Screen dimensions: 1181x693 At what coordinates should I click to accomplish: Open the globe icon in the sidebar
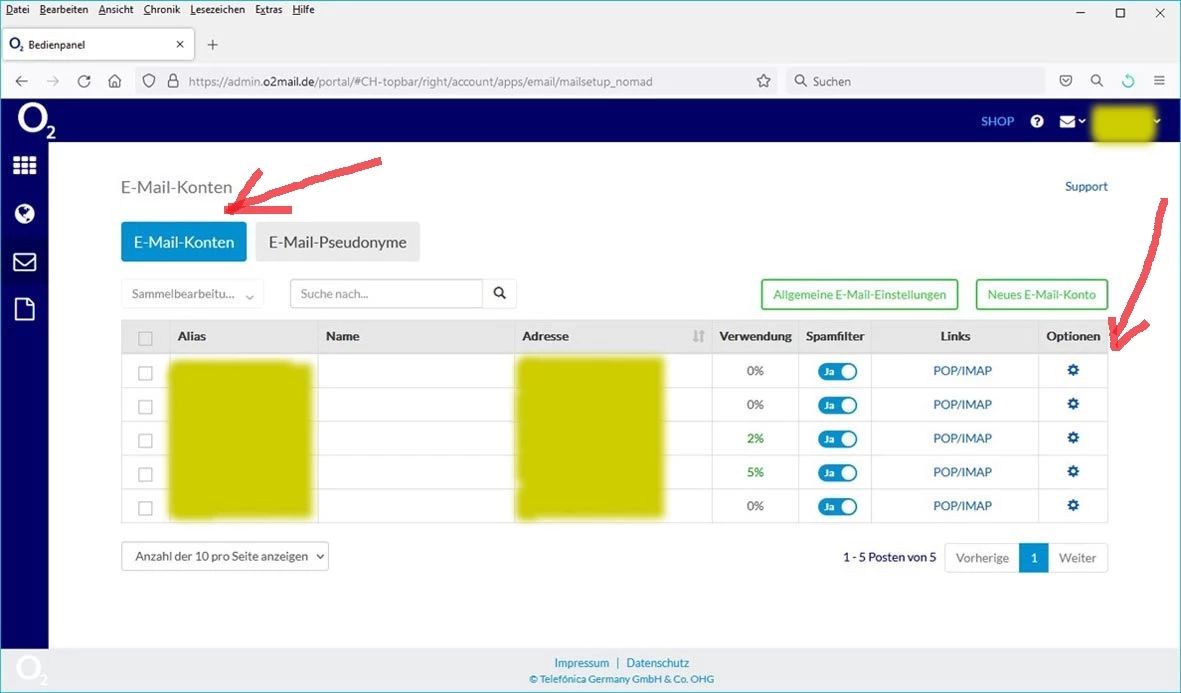click(x=24, y=214)
